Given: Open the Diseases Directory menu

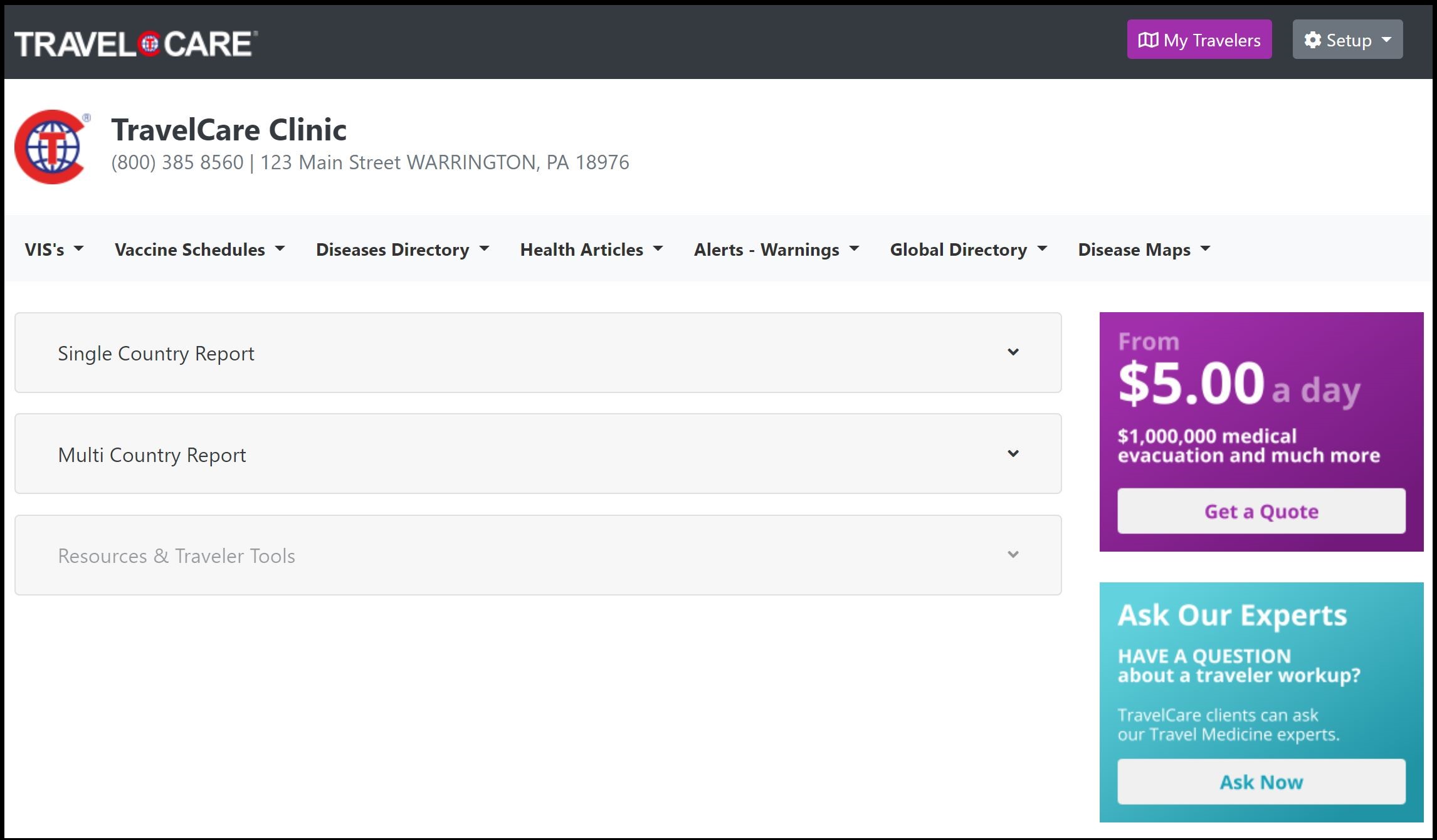Looking at the screenshot, I should 403,249.
